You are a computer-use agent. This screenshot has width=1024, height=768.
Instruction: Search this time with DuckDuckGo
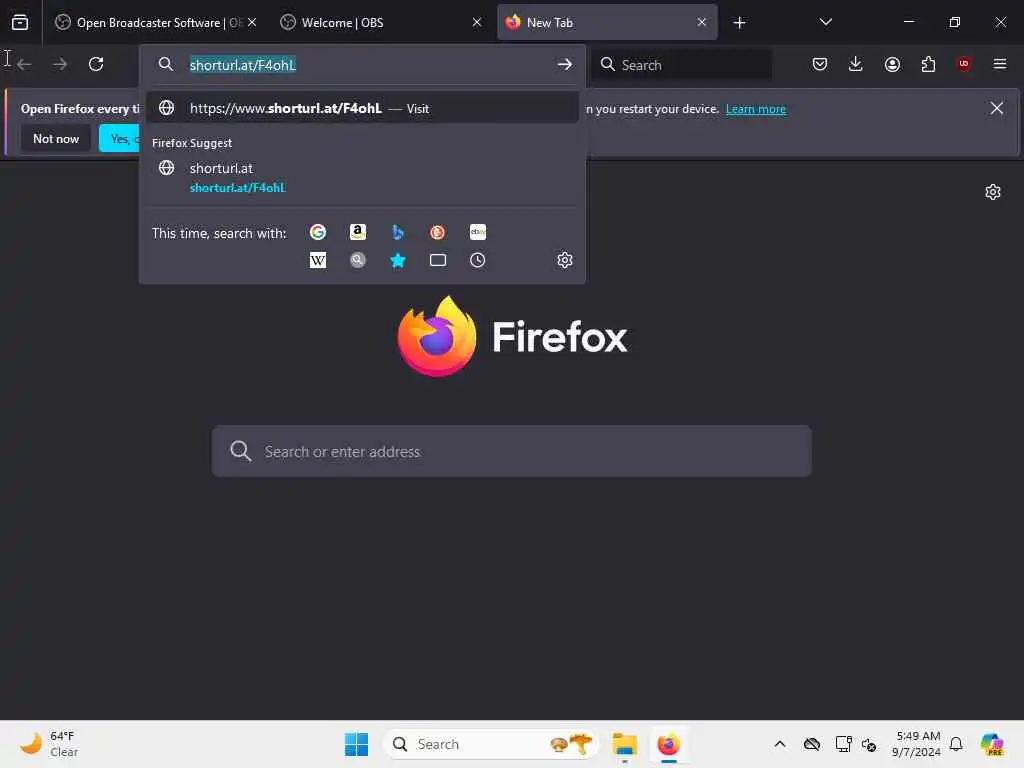[438, 232]
